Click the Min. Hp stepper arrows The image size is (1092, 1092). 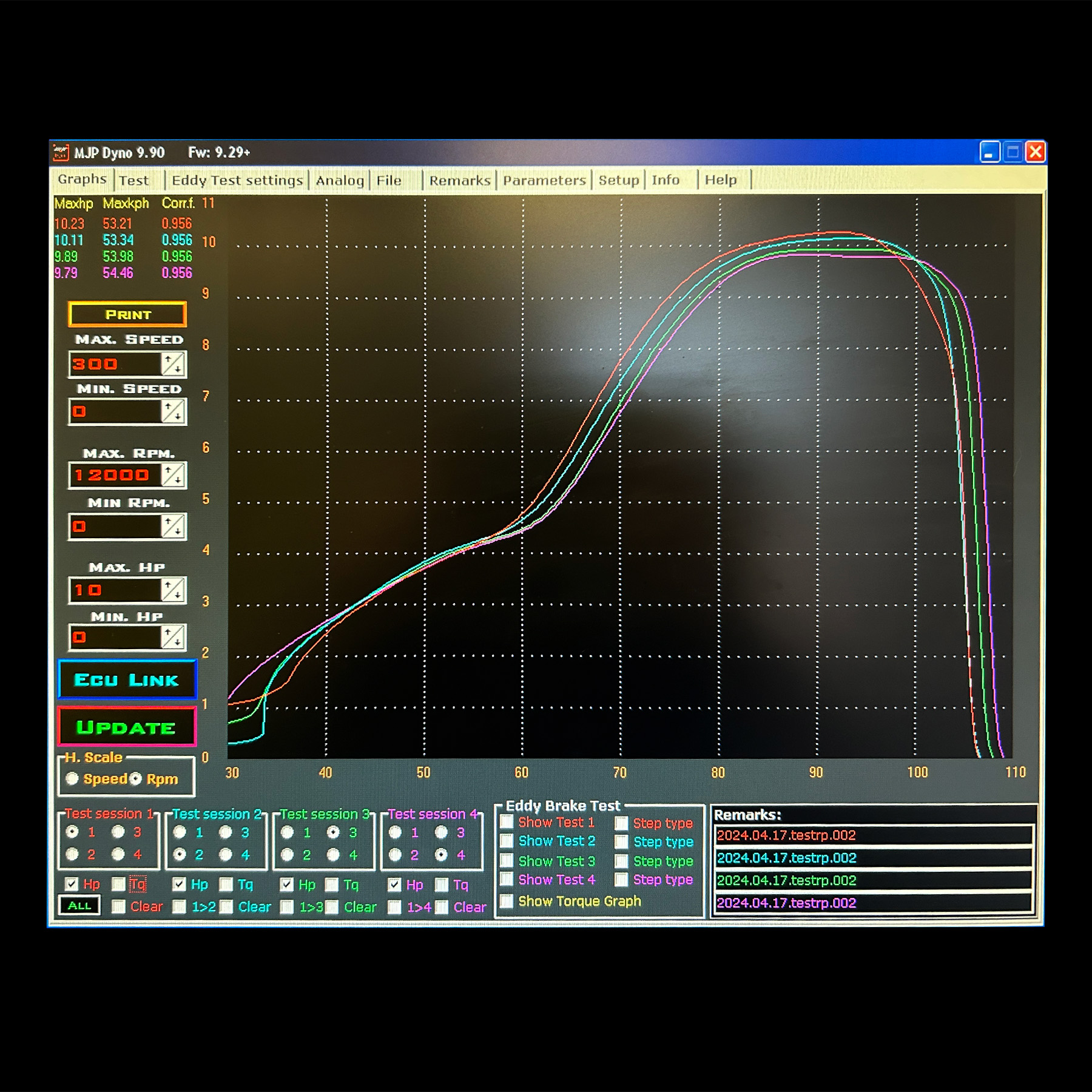[173, 637]
